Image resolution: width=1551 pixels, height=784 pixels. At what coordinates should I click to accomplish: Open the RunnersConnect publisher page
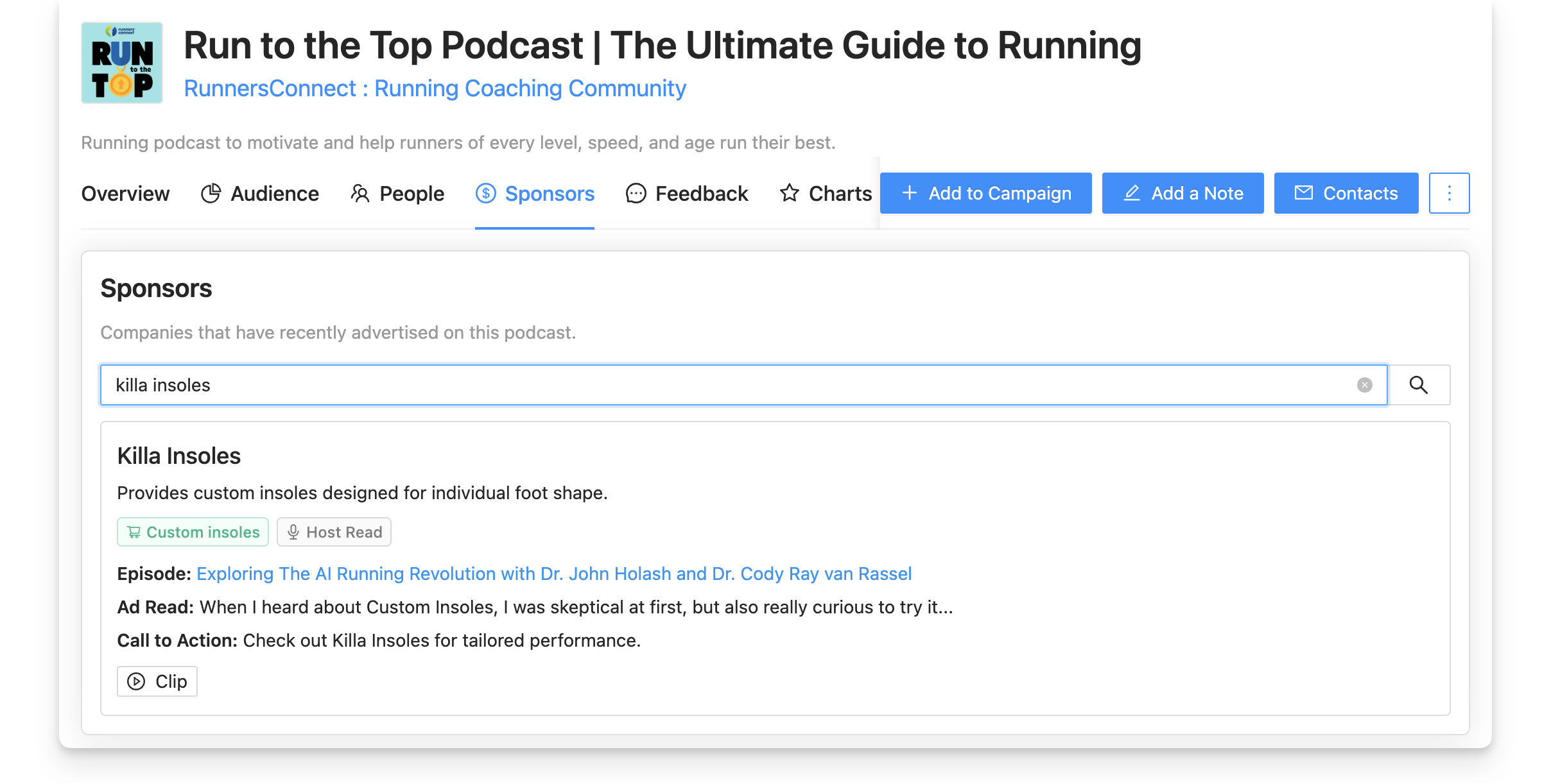[435, 88]
